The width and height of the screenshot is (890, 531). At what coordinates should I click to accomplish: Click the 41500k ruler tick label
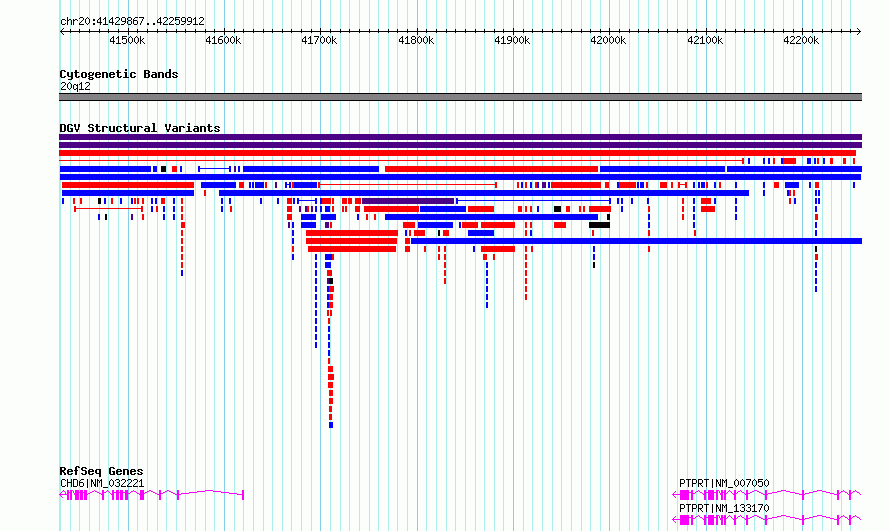[127, 40]
